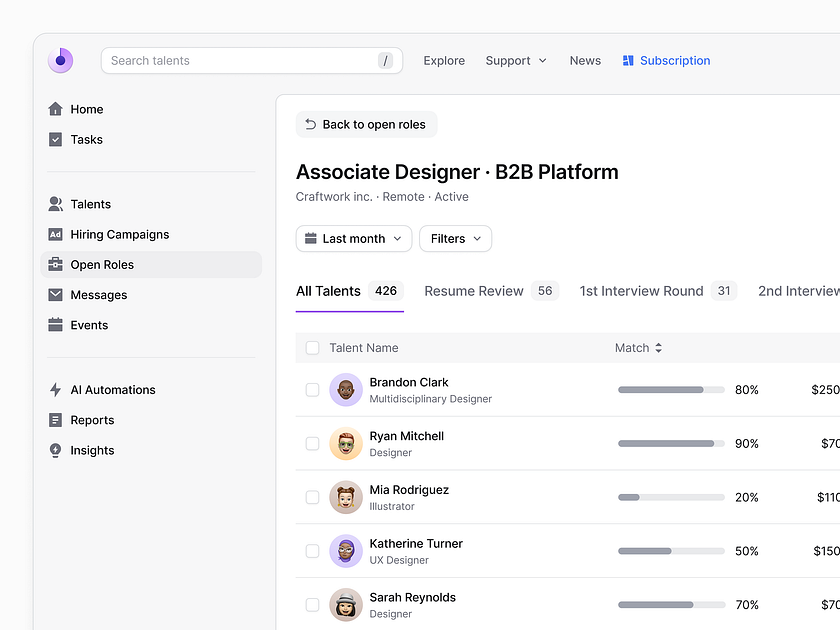Select the checkbox next to Brandon Clark

312,390
